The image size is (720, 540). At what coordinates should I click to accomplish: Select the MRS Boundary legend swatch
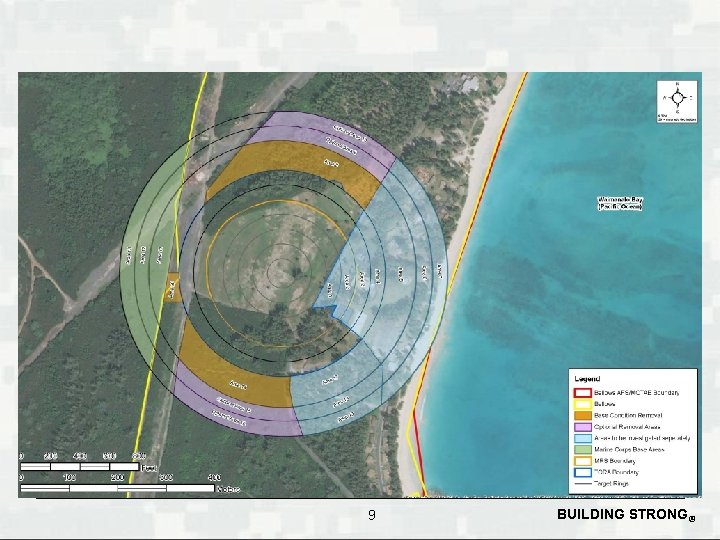(583, 461)
